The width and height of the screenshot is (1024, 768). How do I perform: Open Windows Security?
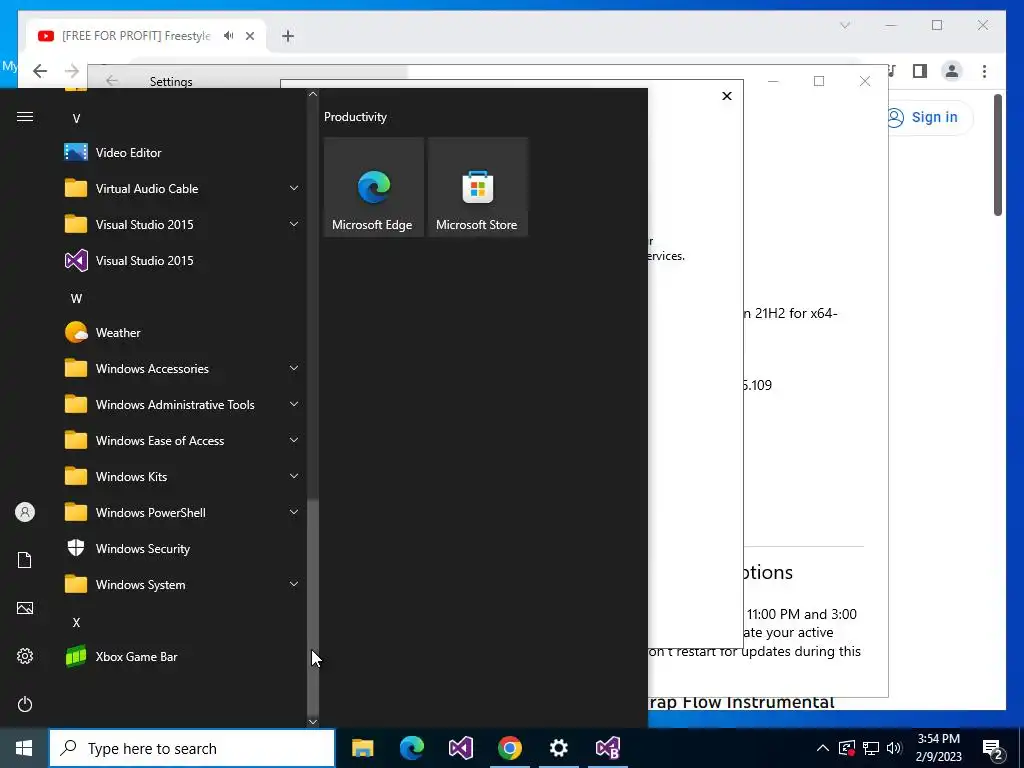[183, 549]
